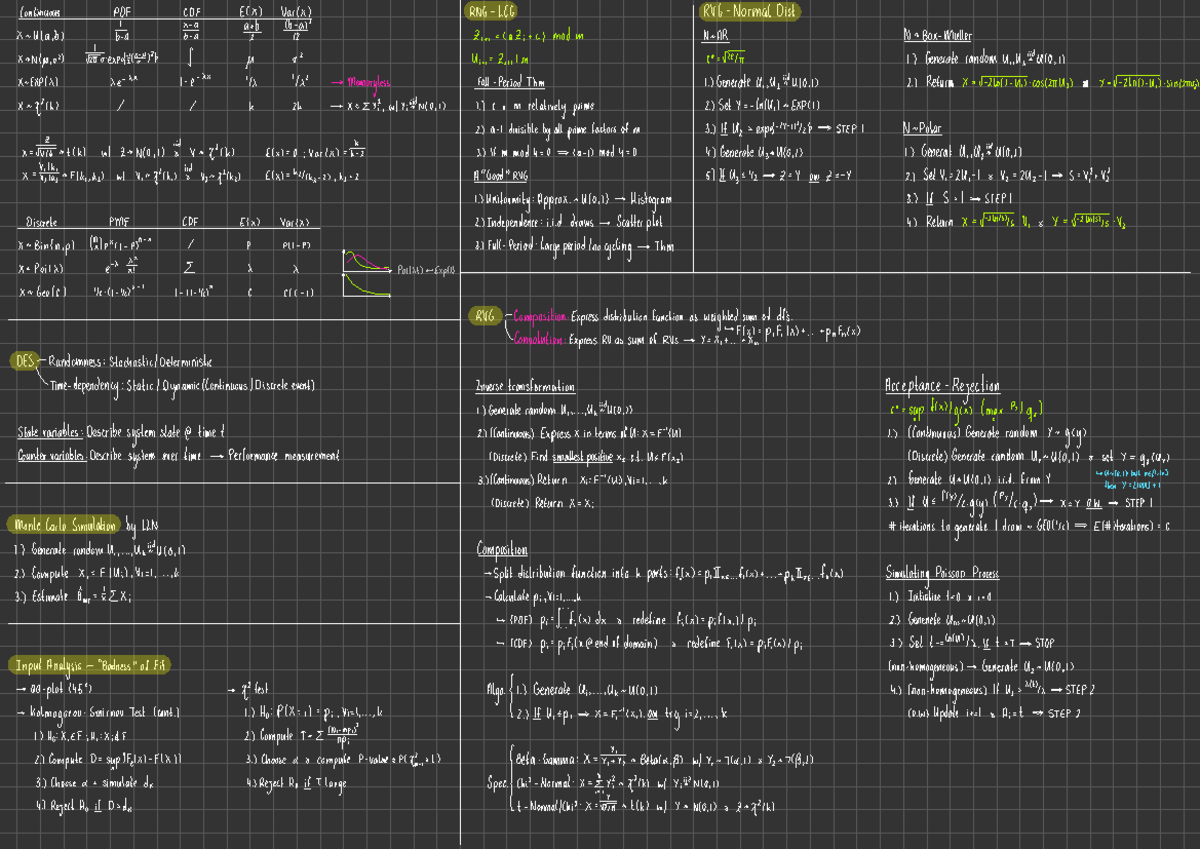Click the "Time-dependency" line under DES
1200x849 pixels.
click(x=182, y=385)
